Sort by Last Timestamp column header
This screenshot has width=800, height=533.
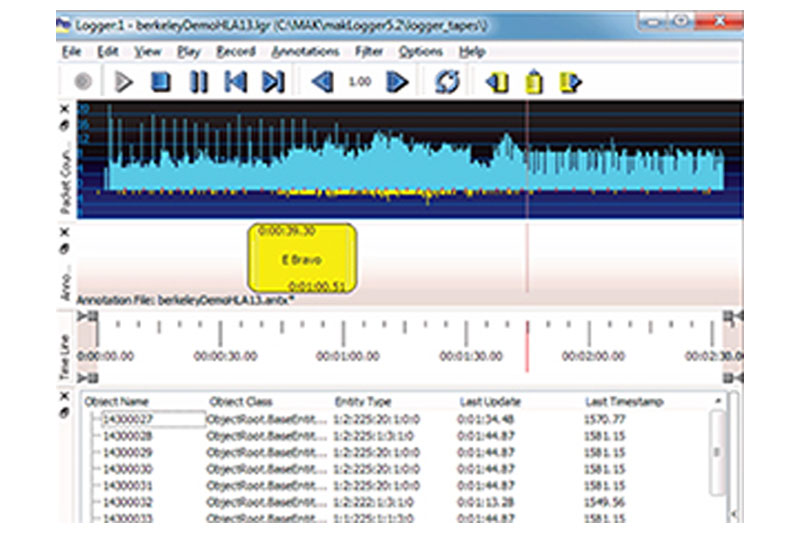624,401
